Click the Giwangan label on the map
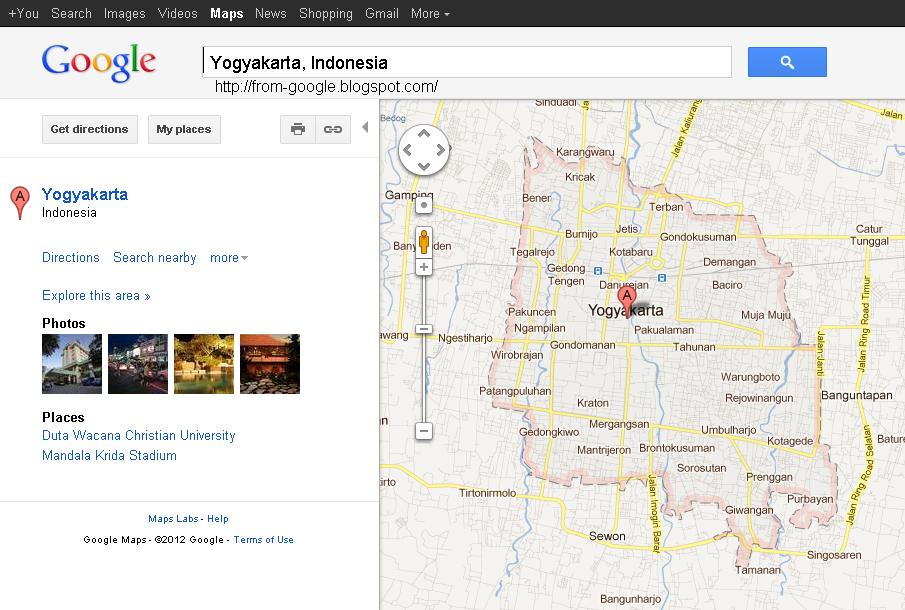The image size is (905, 610). click(749, 510)
